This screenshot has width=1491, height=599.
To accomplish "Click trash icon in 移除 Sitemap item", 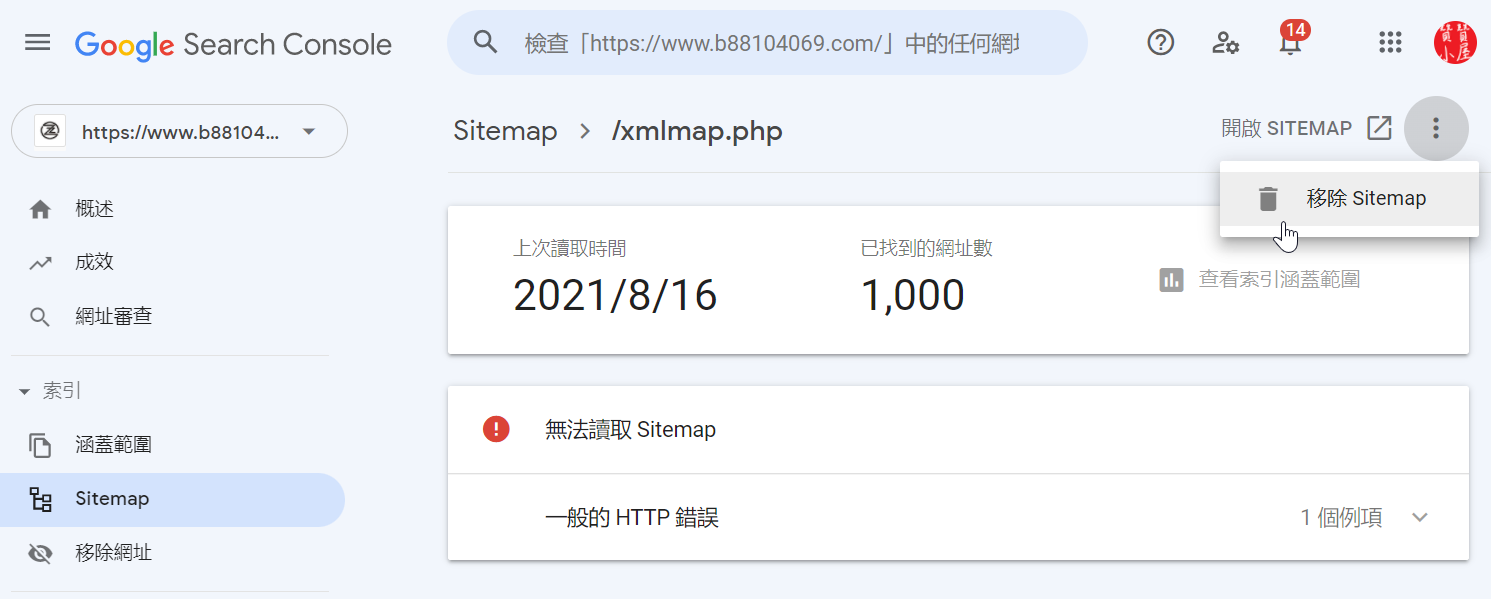I will pos(1268,199).
